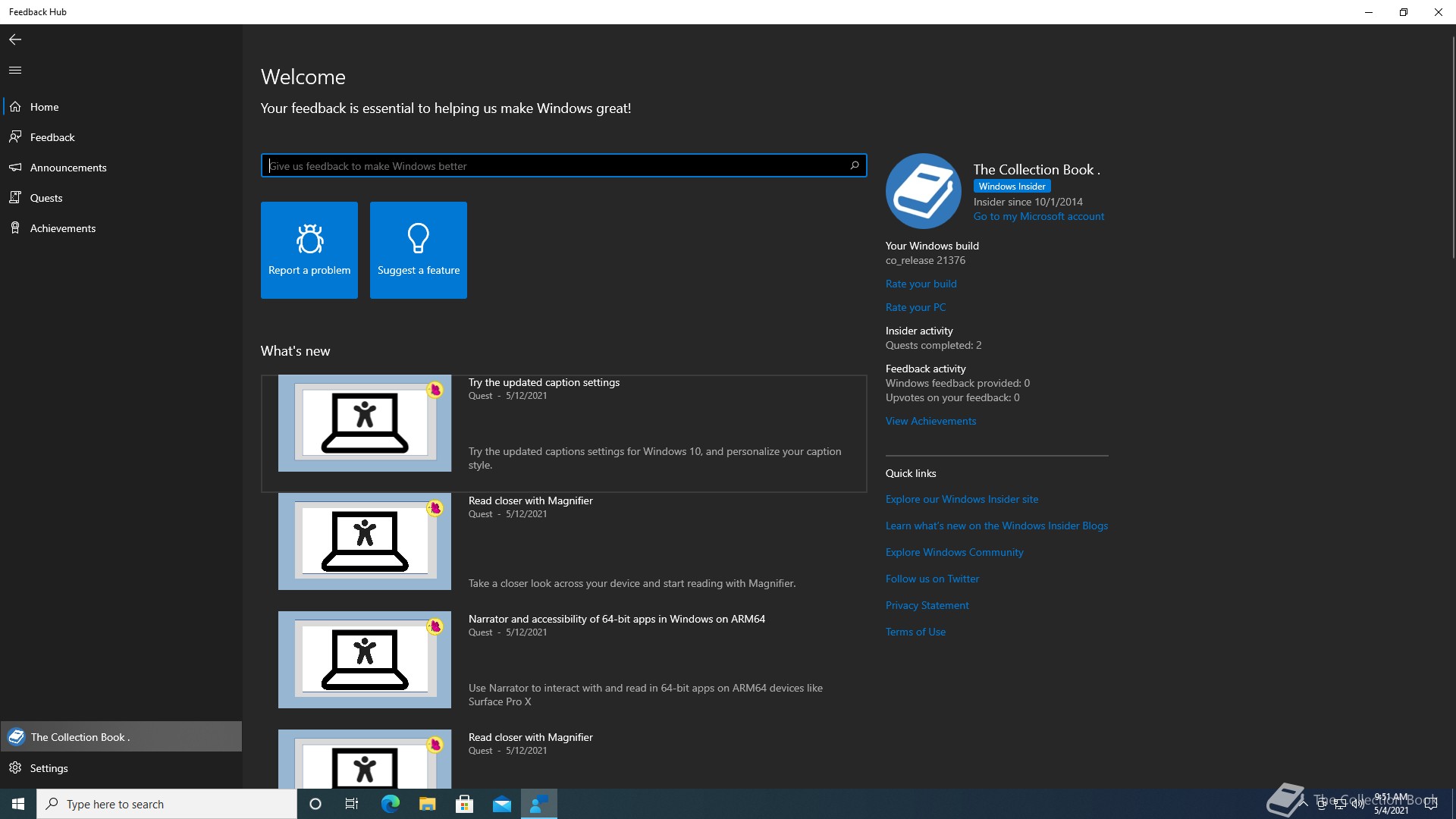Click Feedback Hub taskbar icon

coord(539,804)
